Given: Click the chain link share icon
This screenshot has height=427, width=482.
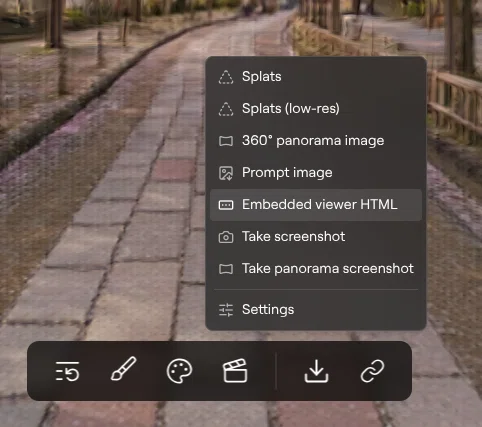Looking at the screenshot, I should [372, 371].
